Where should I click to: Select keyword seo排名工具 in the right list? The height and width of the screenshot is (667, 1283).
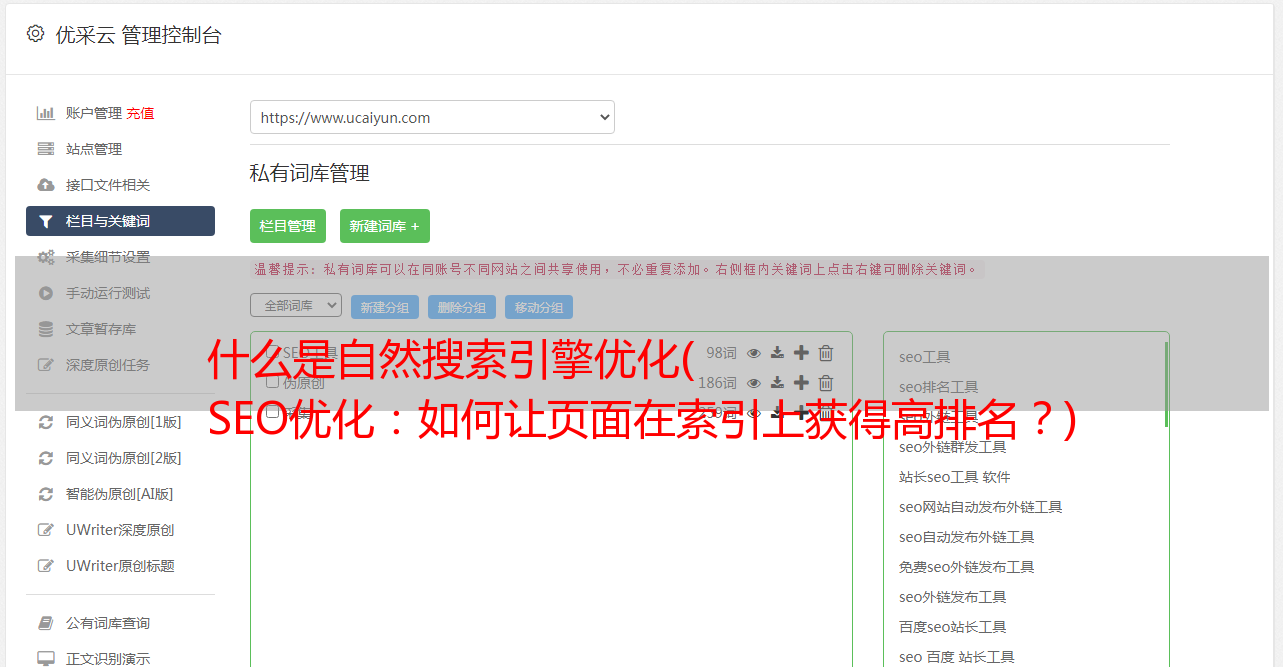point(939,387)
